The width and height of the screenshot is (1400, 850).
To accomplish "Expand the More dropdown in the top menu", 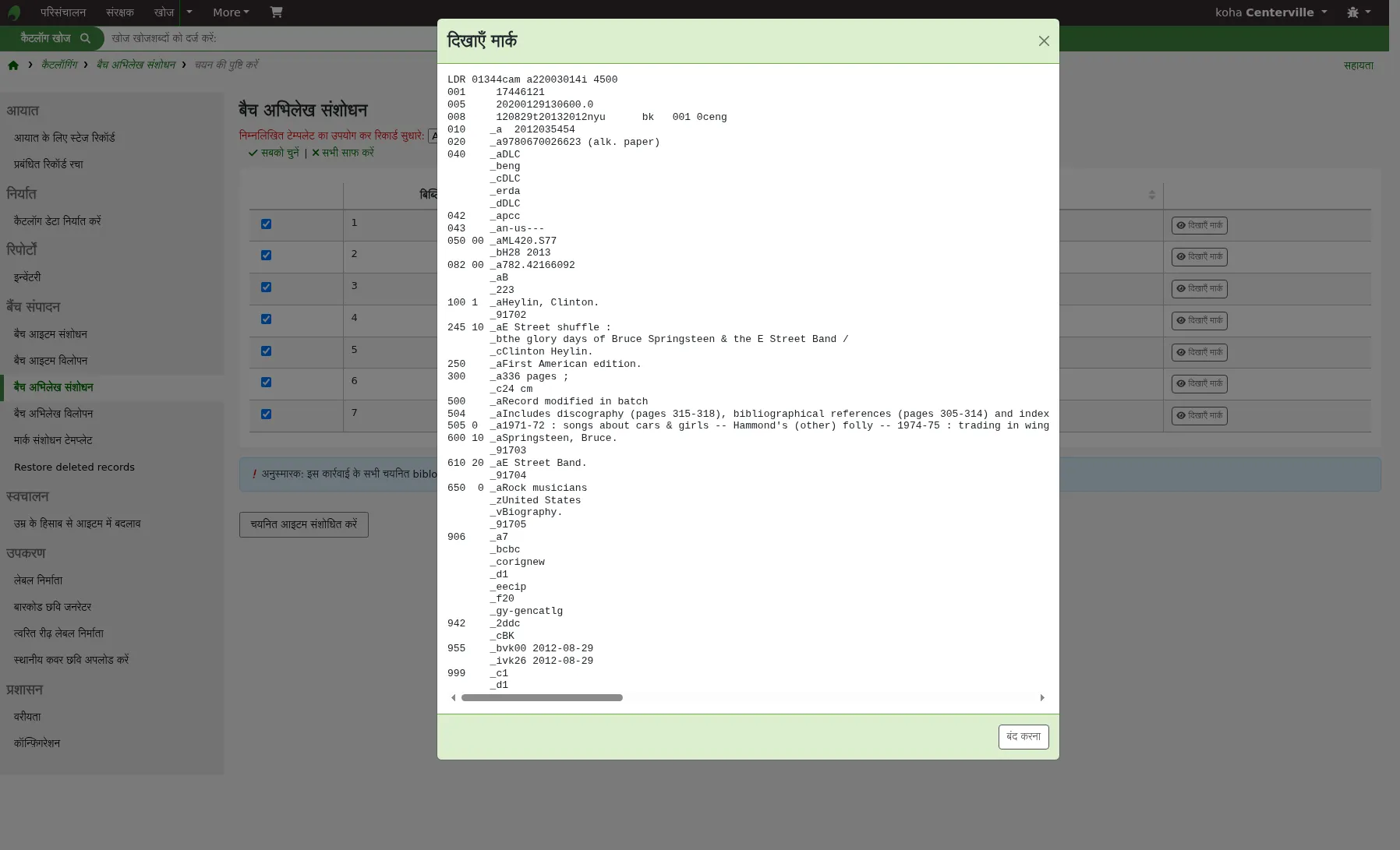I will pos(231,12).
